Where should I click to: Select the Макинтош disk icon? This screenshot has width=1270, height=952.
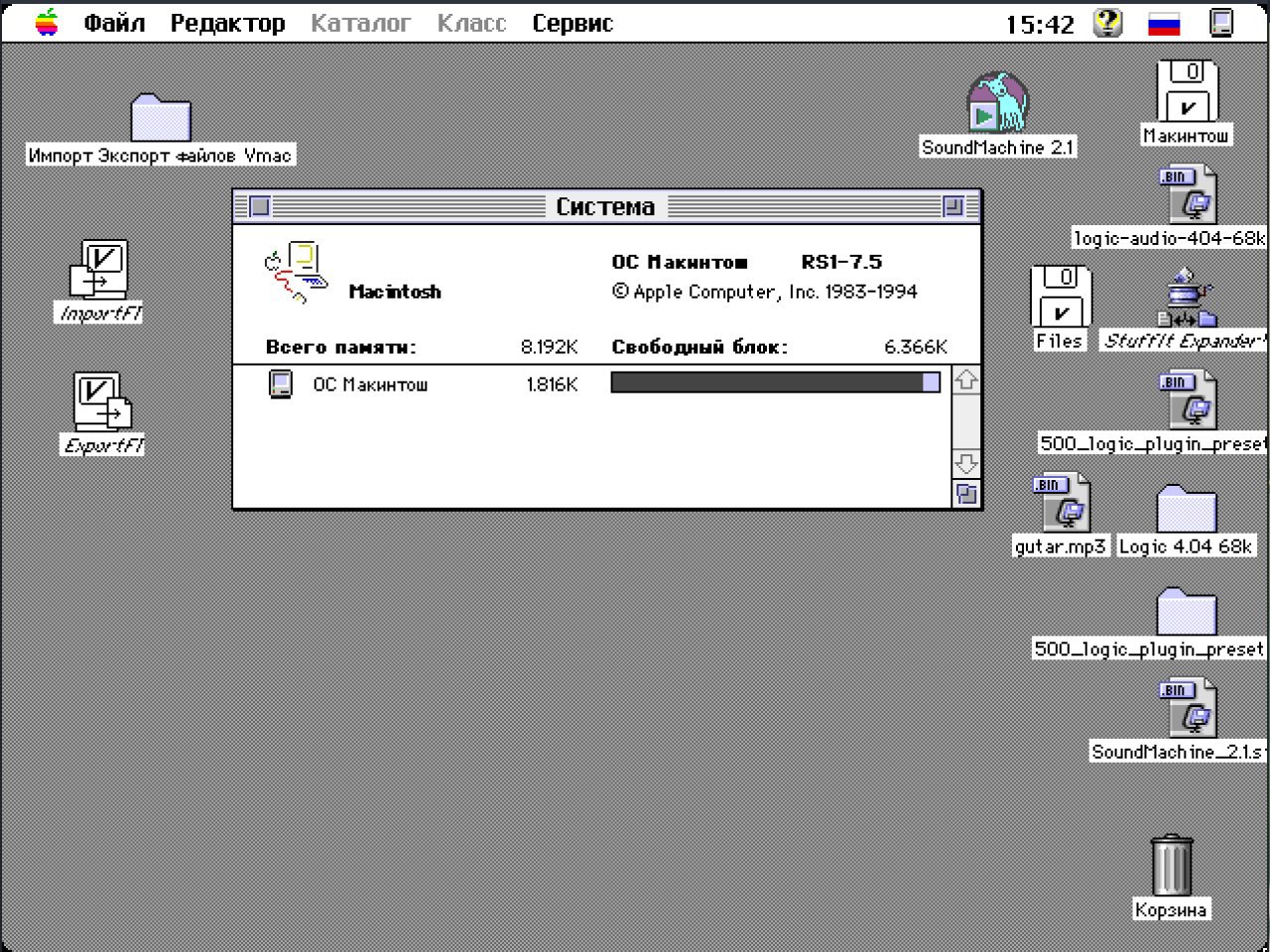[1187, 91]
